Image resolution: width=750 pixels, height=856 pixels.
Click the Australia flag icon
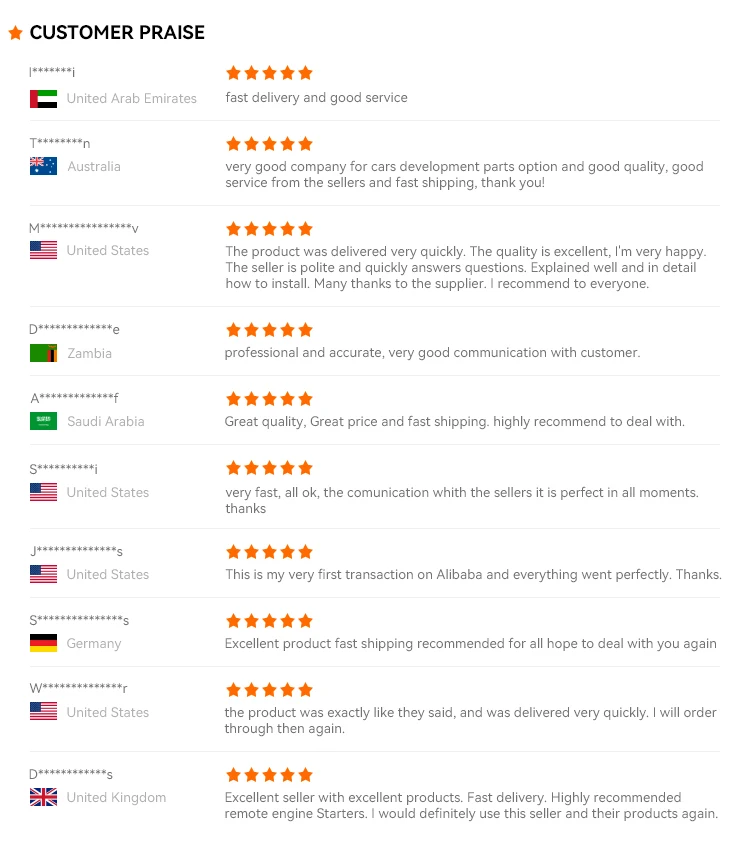(43, 166)
